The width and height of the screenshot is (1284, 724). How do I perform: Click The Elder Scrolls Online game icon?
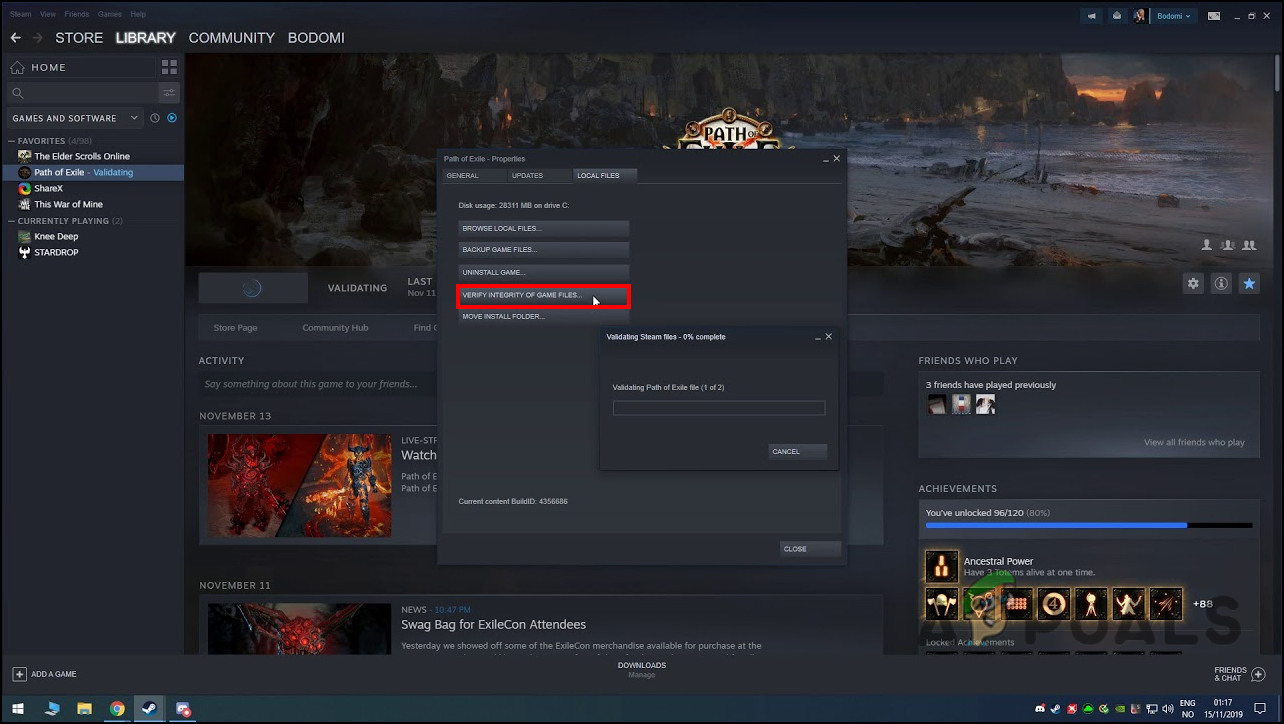point(25,156)
